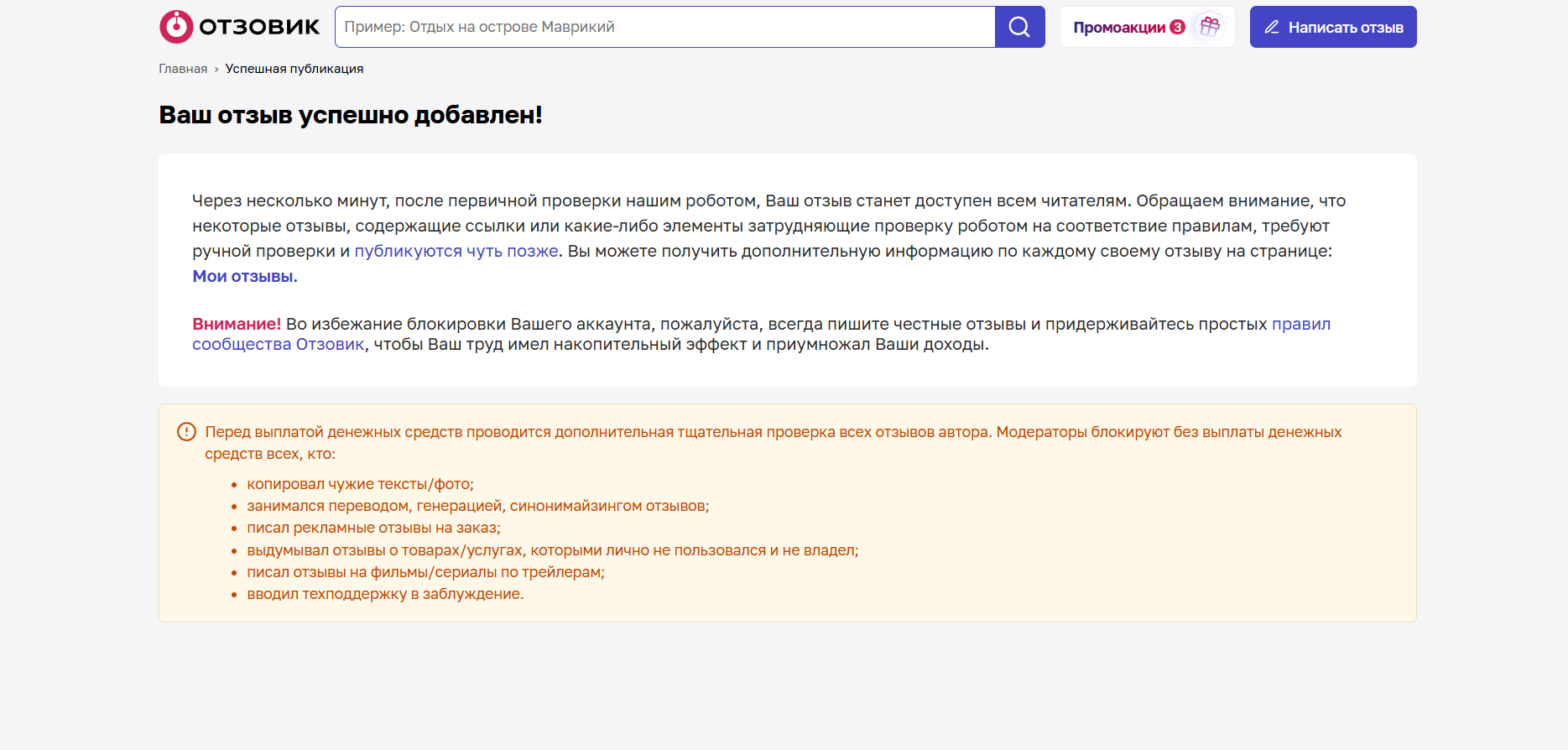Follow the публикуются чуть позже link
Screen dimensions: 1568x750
click(456, 251)
